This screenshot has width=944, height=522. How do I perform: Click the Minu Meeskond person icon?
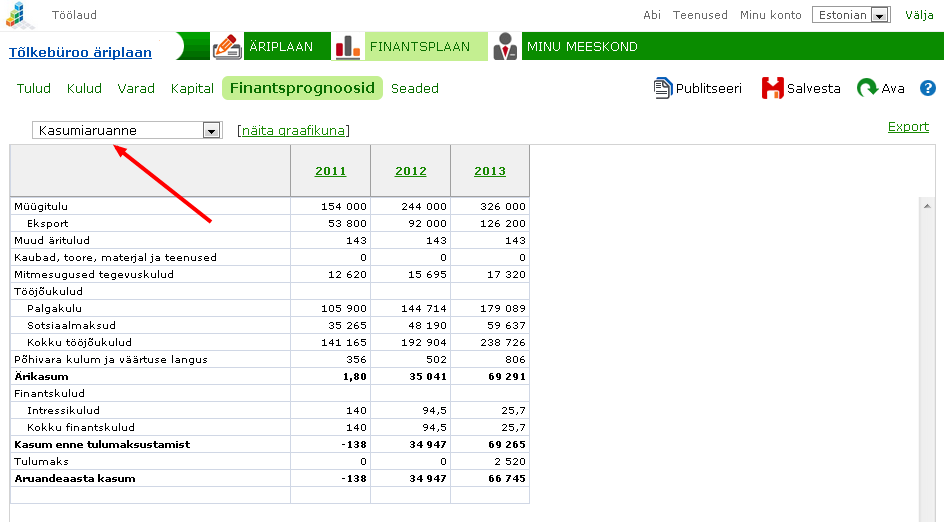point(505,46)
